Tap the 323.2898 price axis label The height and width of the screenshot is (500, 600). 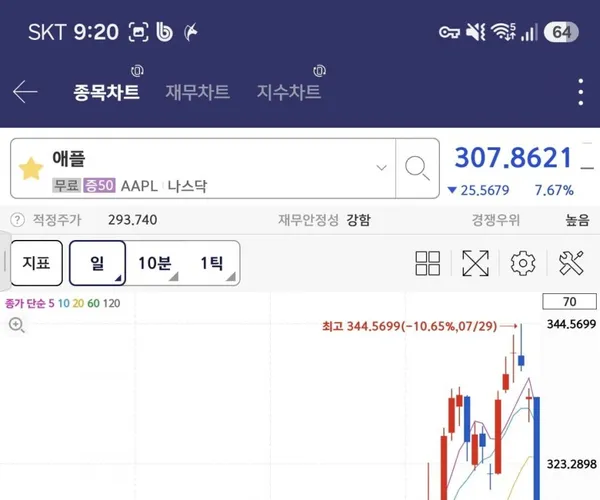(571, 464)
